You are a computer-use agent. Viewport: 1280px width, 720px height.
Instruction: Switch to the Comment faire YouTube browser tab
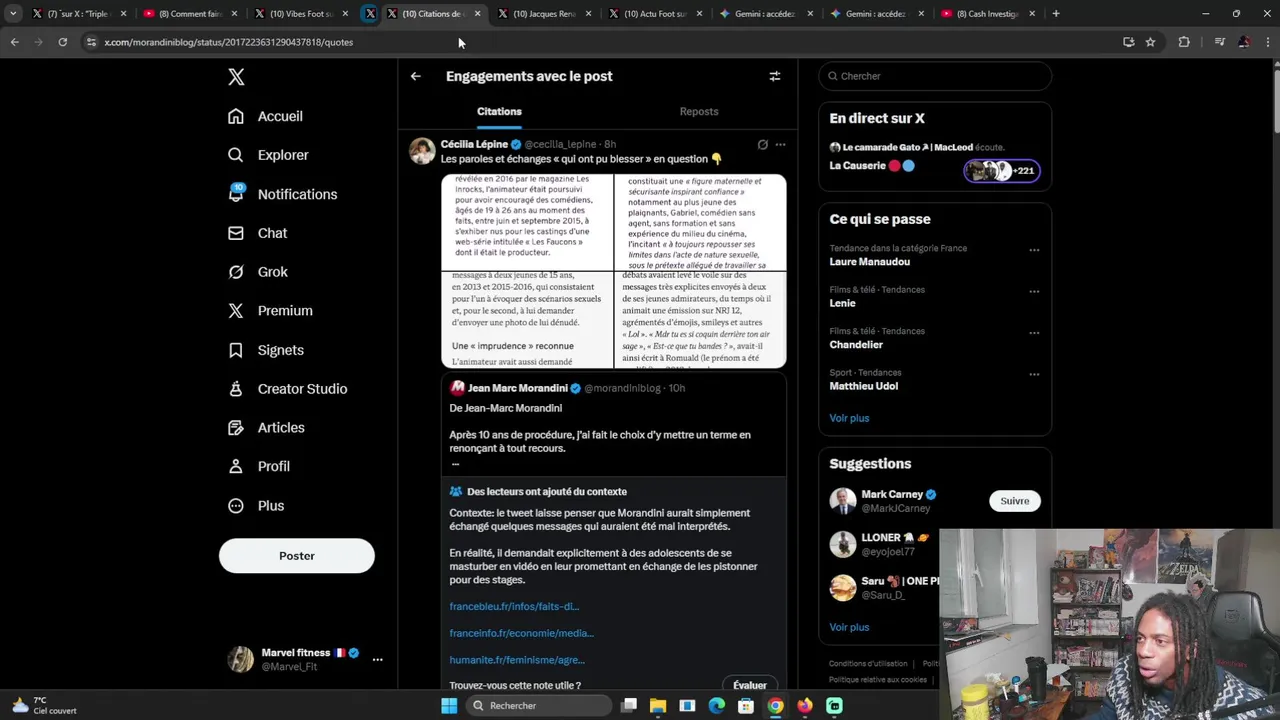tap(190, 14)
